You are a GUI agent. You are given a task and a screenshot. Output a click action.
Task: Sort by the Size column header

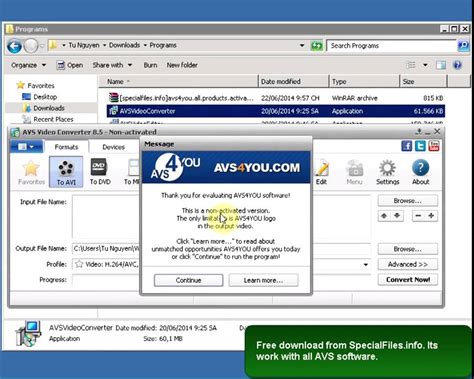click(423, 82)
